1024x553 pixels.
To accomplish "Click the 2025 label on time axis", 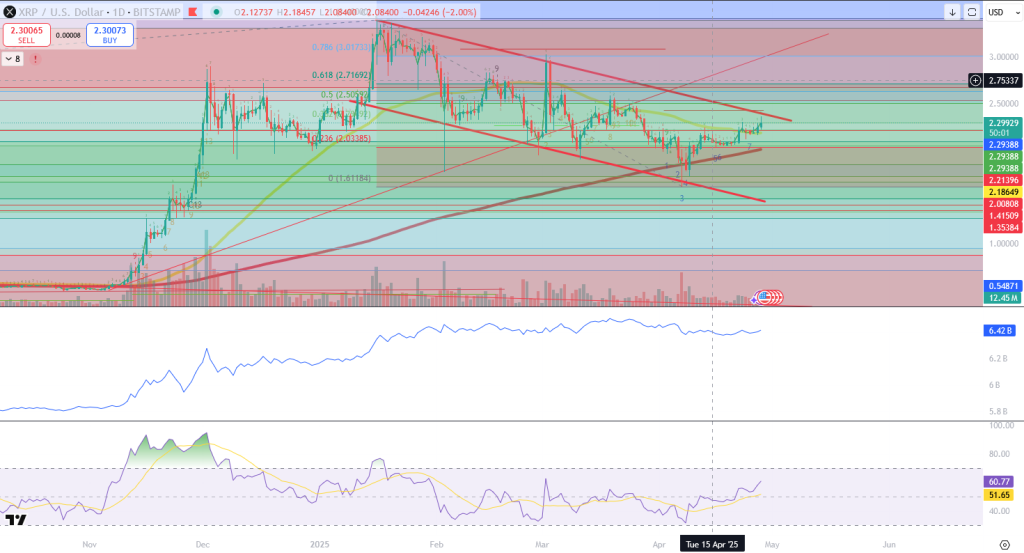I will coord(319,545).
